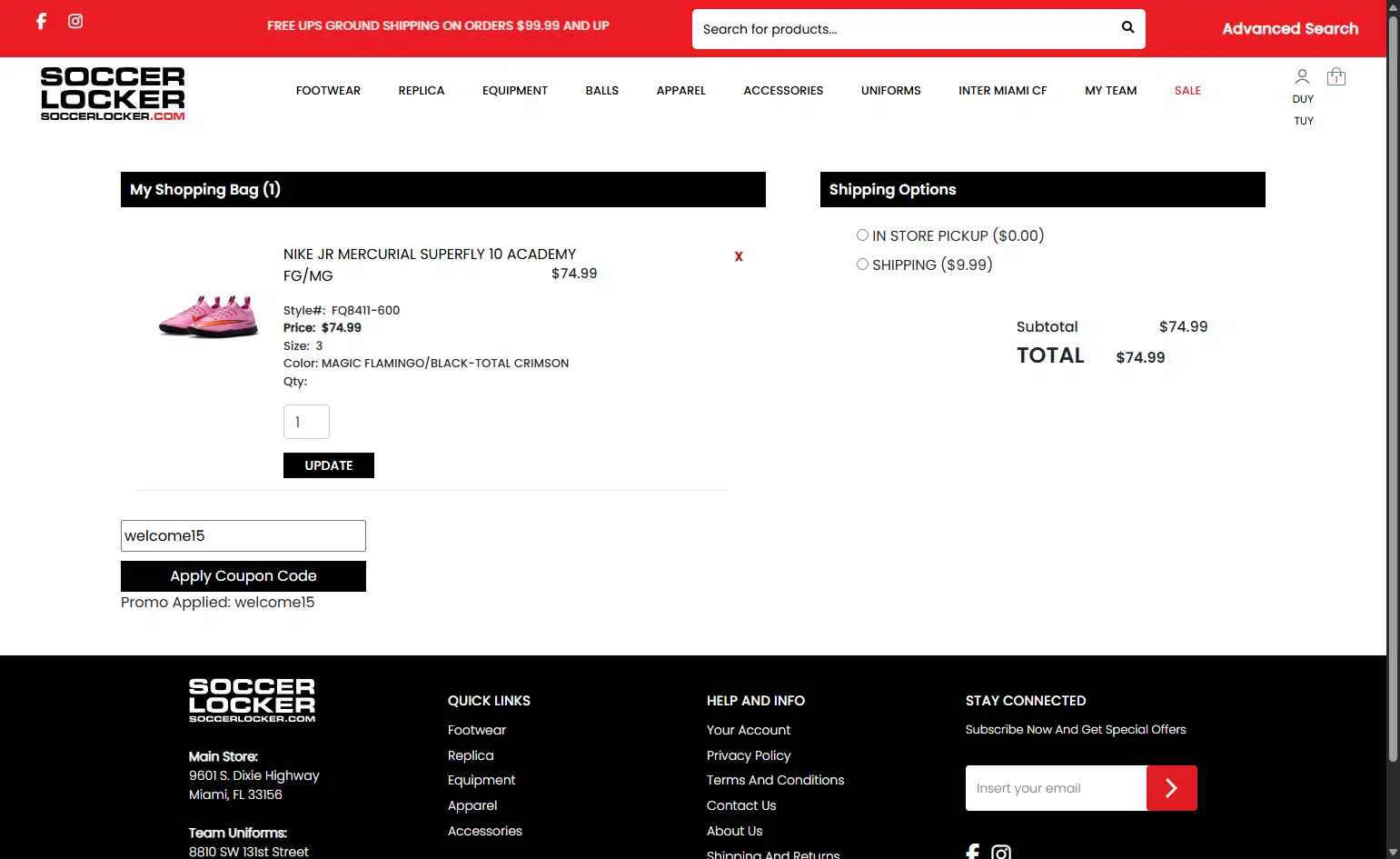The image size is (1400, 859).
Task: Open the Footwear menu
Action: pyautogui.click(x=328, y=90)
